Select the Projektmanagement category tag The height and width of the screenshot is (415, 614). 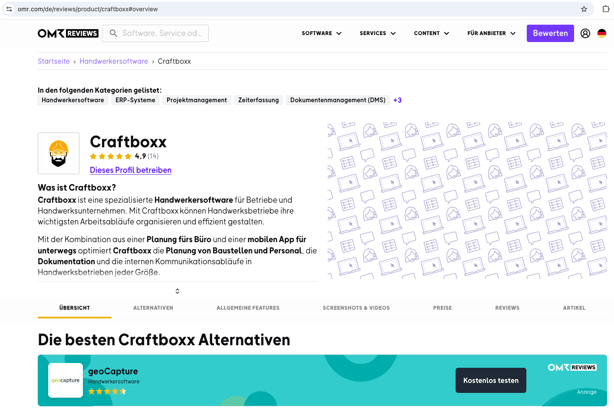197,100
